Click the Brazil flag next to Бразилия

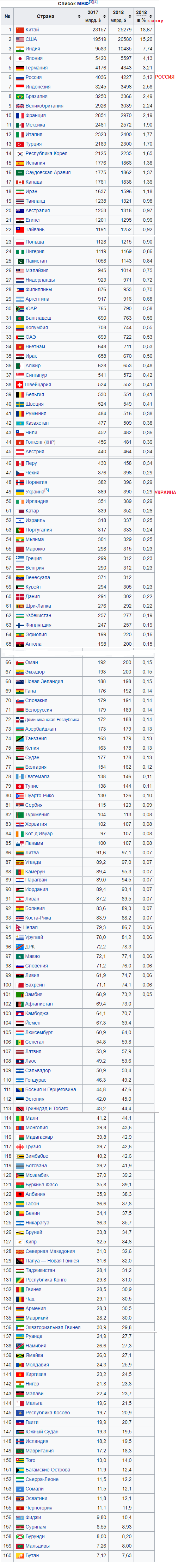click(x=19, y=96)
